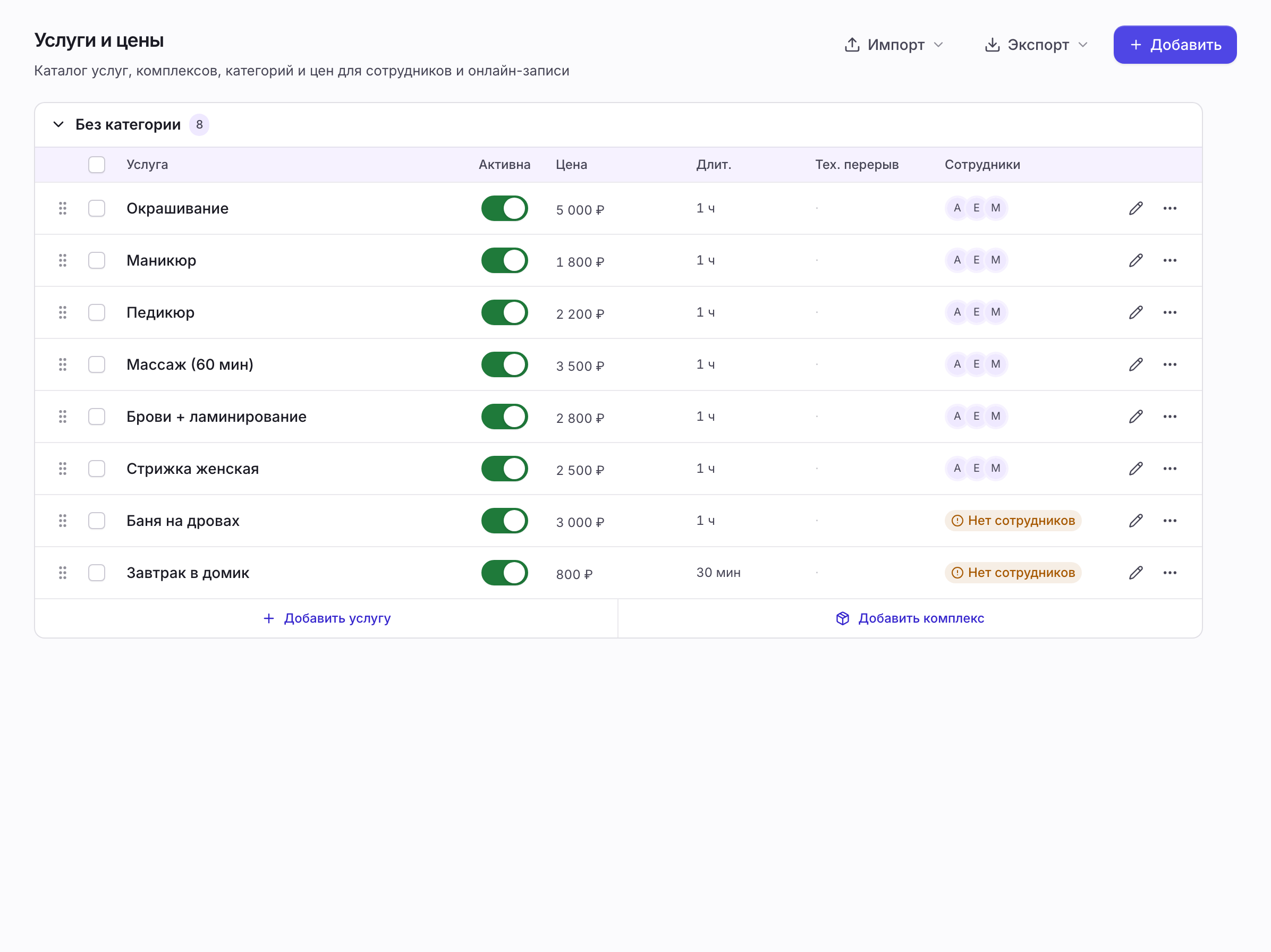
Task: Edit Стрижка женская via pencil icon
Action: tap(1136, 469)
